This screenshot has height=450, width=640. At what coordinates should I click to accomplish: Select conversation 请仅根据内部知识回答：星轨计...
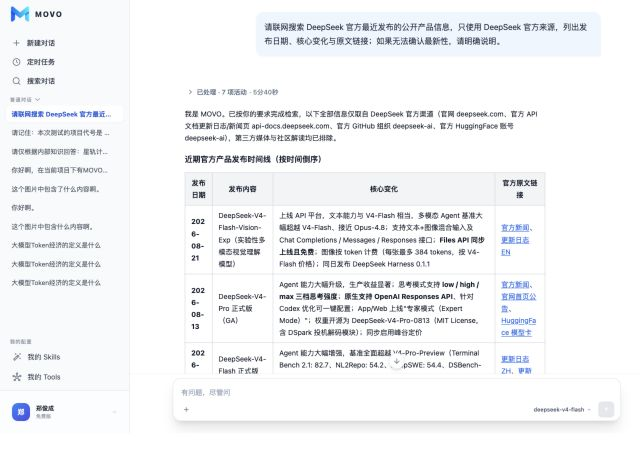coord(64,151)
